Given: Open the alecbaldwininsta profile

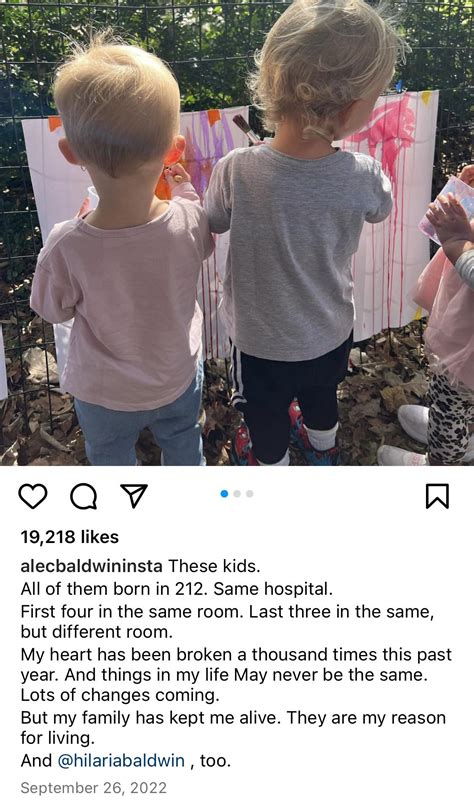Looking at the screenshot, I should 91,566.
